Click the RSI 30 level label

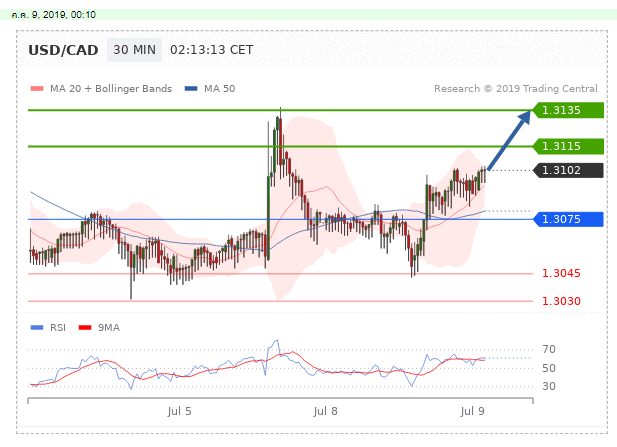[x=549, y=386]
